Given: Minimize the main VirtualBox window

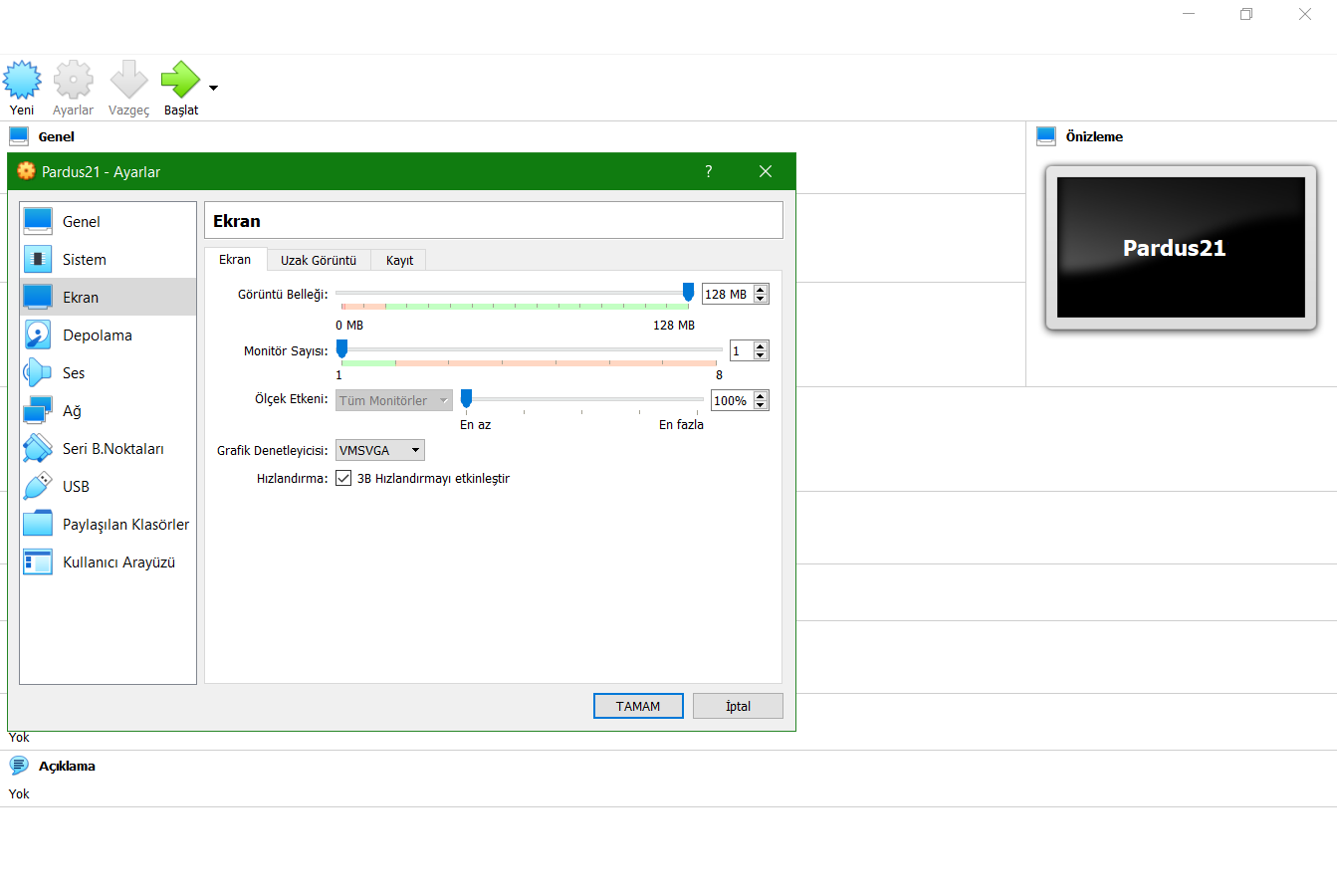Looking at the screenshot, I should [1189, 14].
